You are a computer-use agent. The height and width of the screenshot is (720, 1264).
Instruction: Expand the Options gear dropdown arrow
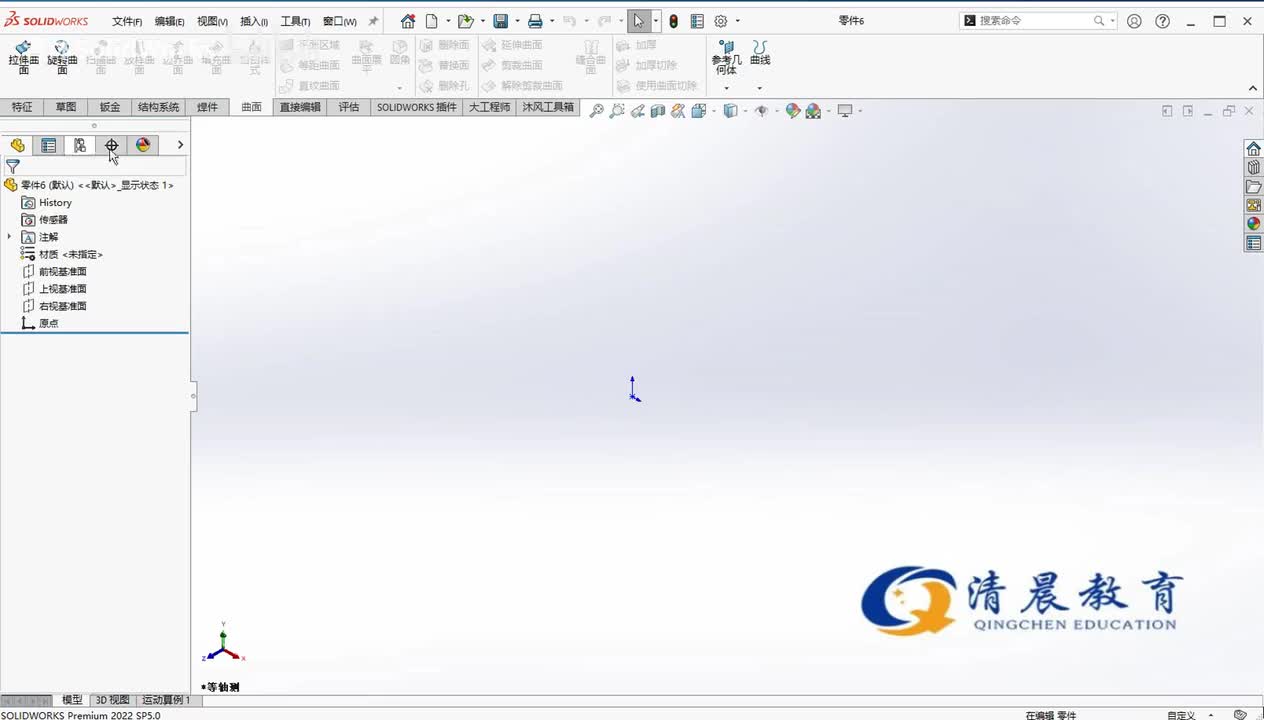tap(738, 21)
